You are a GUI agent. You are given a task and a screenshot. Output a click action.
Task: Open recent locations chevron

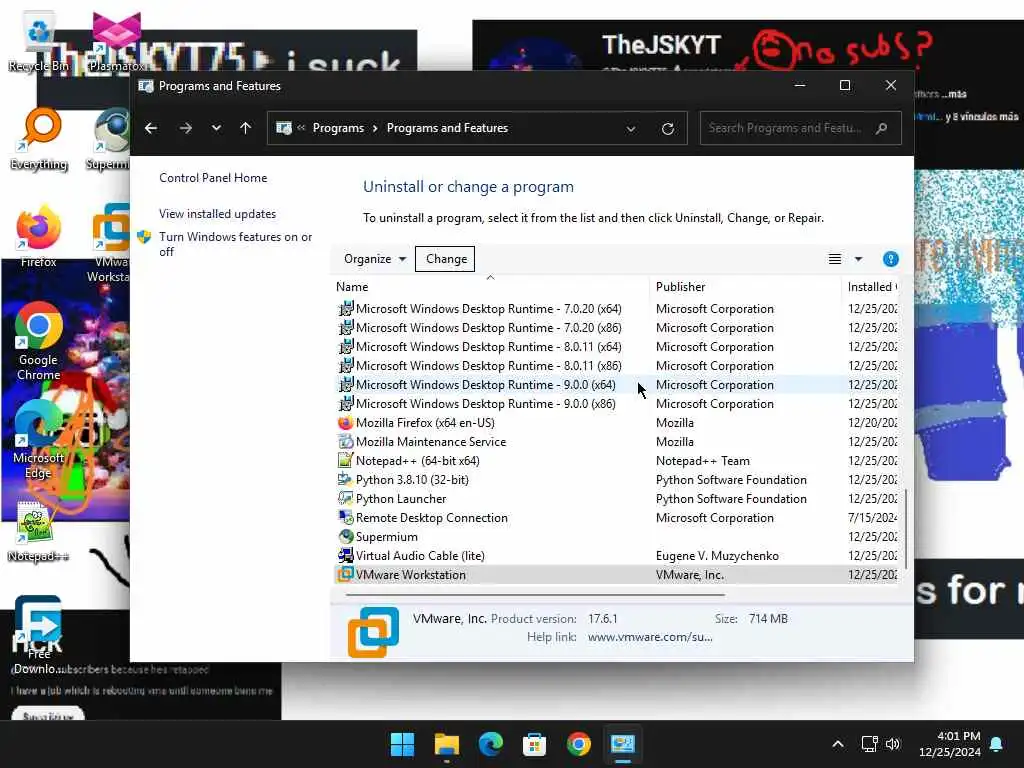tap(216, 128)
